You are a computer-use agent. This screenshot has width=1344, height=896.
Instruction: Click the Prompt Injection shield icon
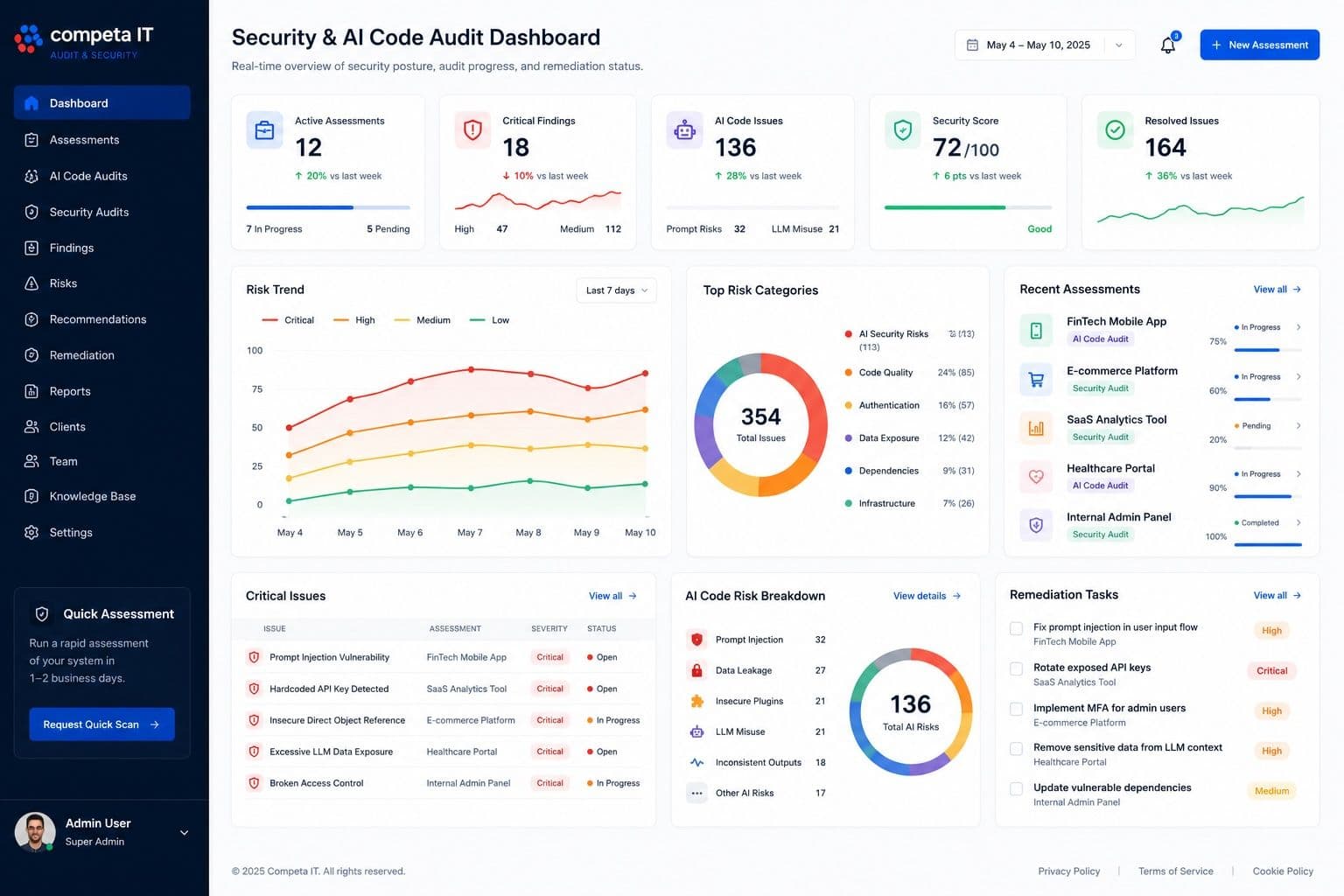pyautogui.click(x=697, y=640)
